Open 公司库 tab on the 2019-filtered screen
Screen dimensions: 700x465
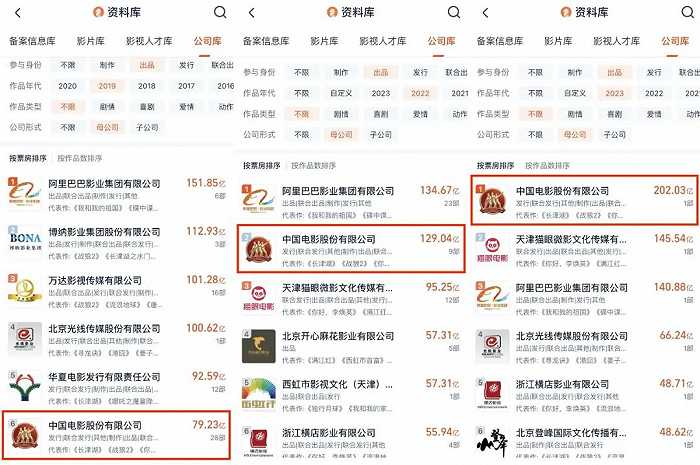[x=207, y=42]
